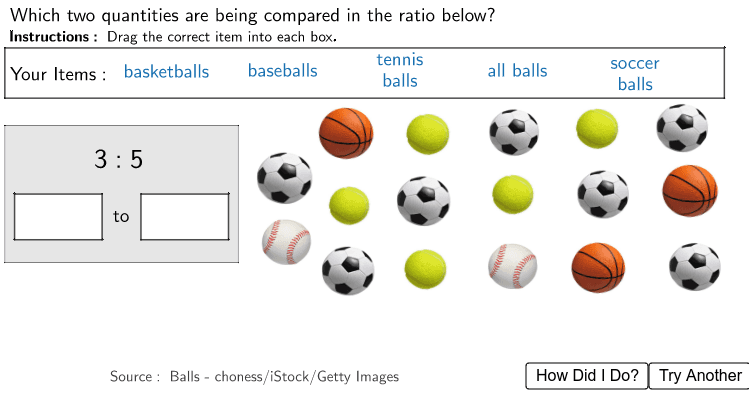Click the leftmost soccer ball
Image resolution: width=751 pixels, height=396 pixels.
pos(284,178)
